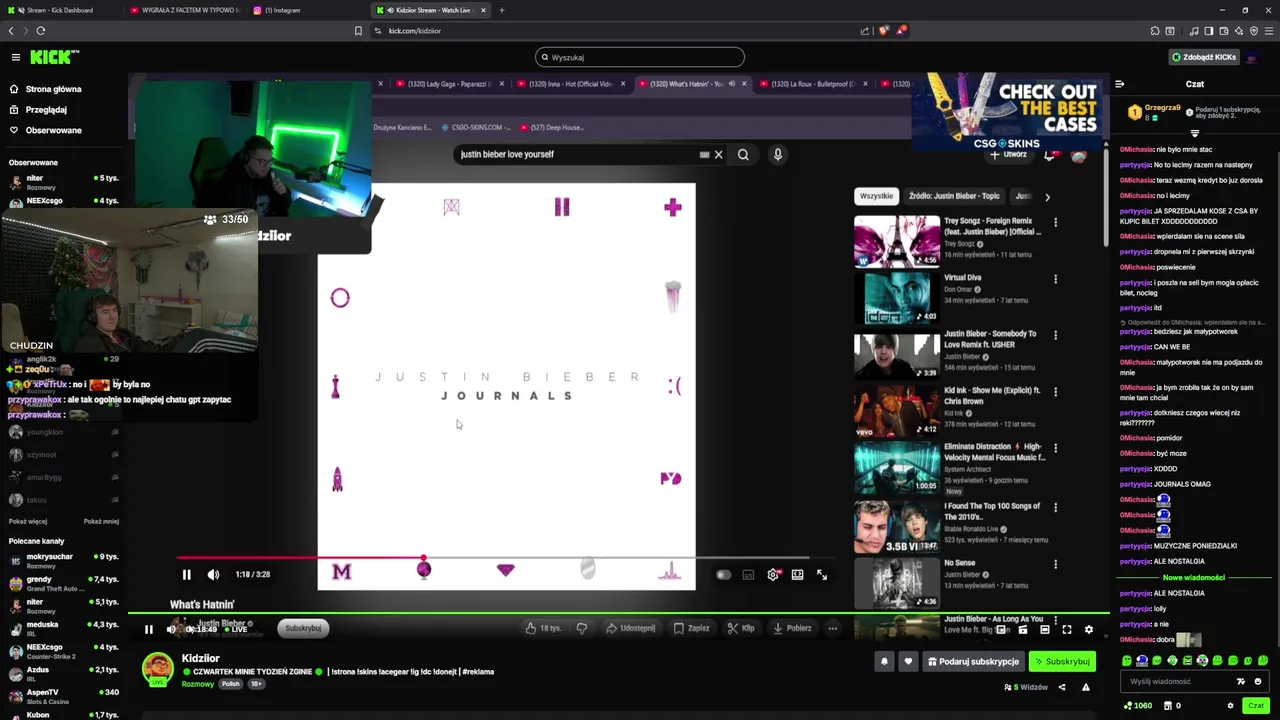Open the chat shop icon
The width and height of the screenshot is (1280, 720).
coord(1168,706)
